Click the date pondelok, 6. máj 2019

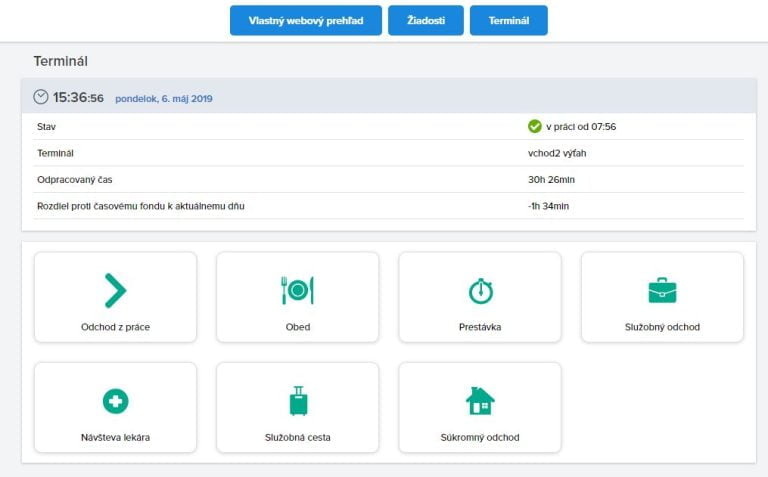pos(164,99)
